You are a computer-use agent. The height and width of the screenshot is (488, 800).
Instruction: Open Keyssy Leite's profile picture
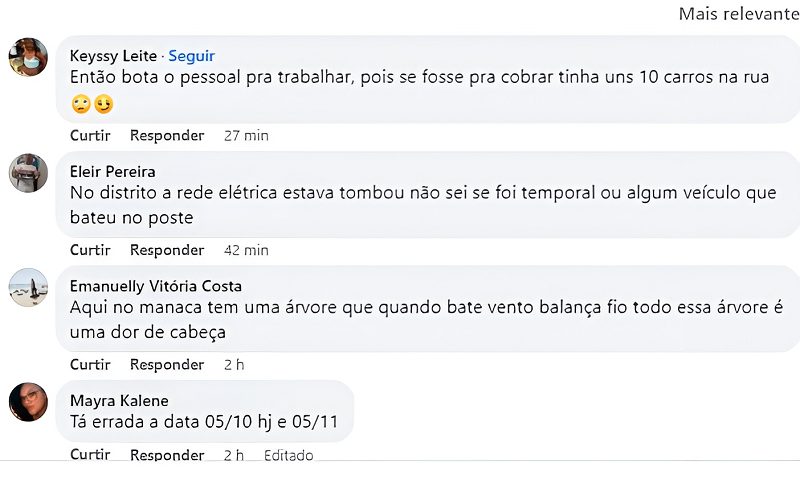pos(28,57)
